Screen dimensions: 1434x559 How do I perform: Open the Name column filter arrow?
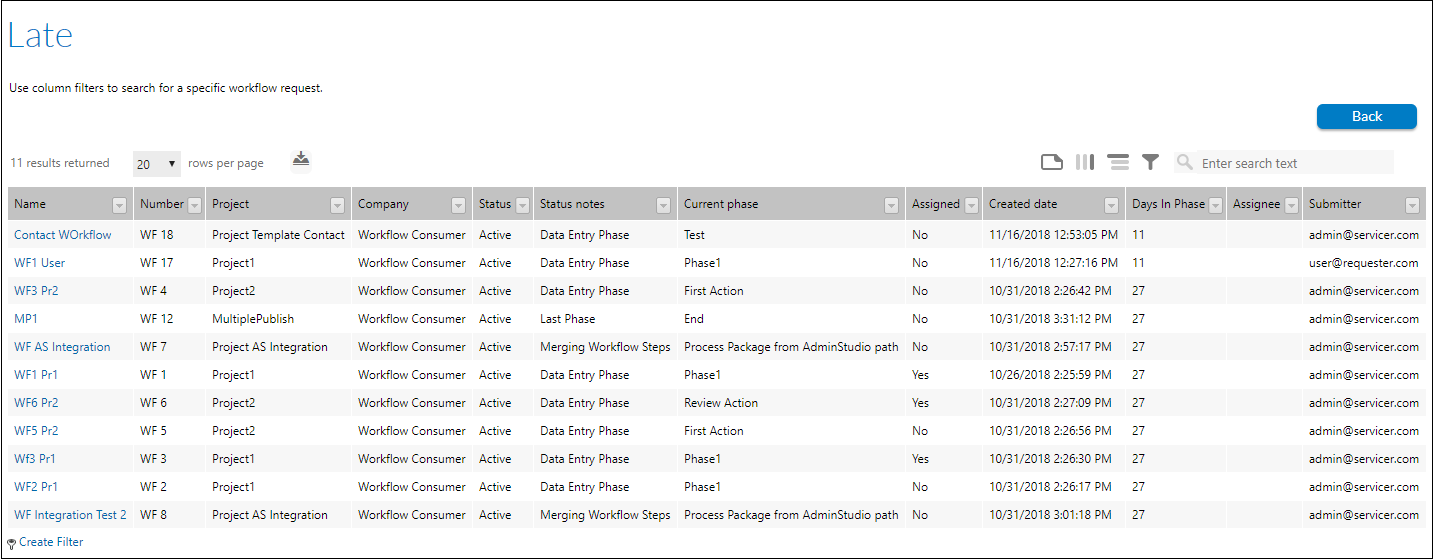click(120, 205)
